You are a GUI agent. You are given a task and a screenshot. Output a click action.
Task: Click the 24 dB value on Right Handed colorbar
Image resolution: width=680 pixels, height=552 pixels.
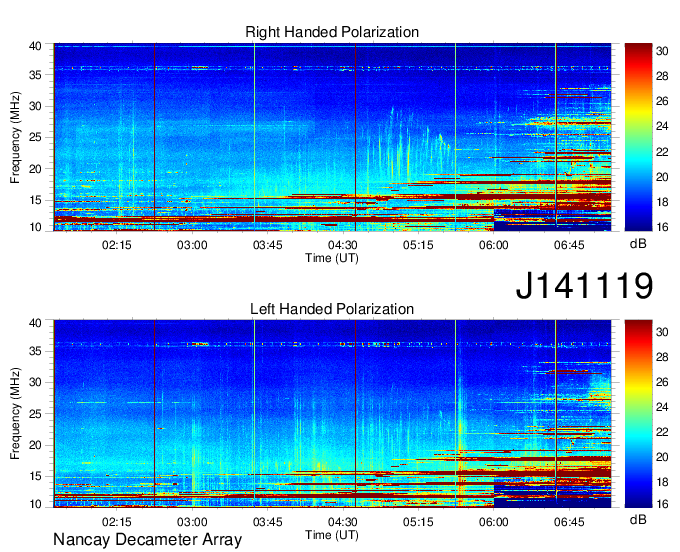point(662,127)
